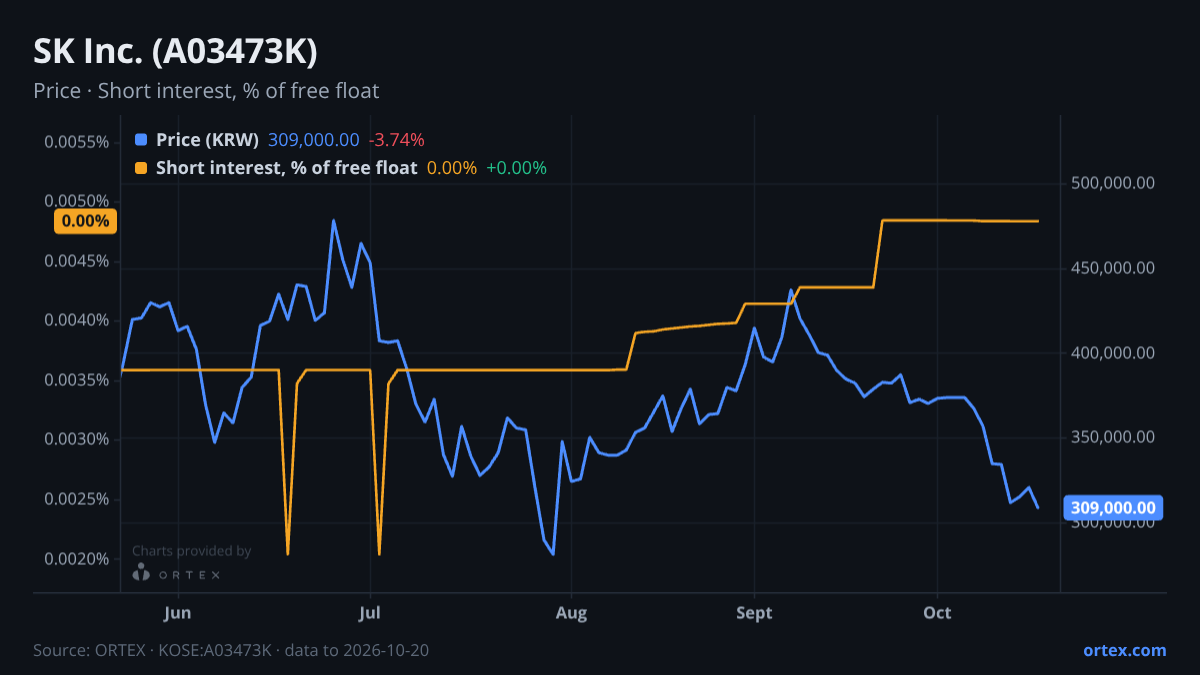1200x675 pixels.
Task: Click the 500,000.00 right axis label
Action: pyautogui.click(x=1113, y=183)
